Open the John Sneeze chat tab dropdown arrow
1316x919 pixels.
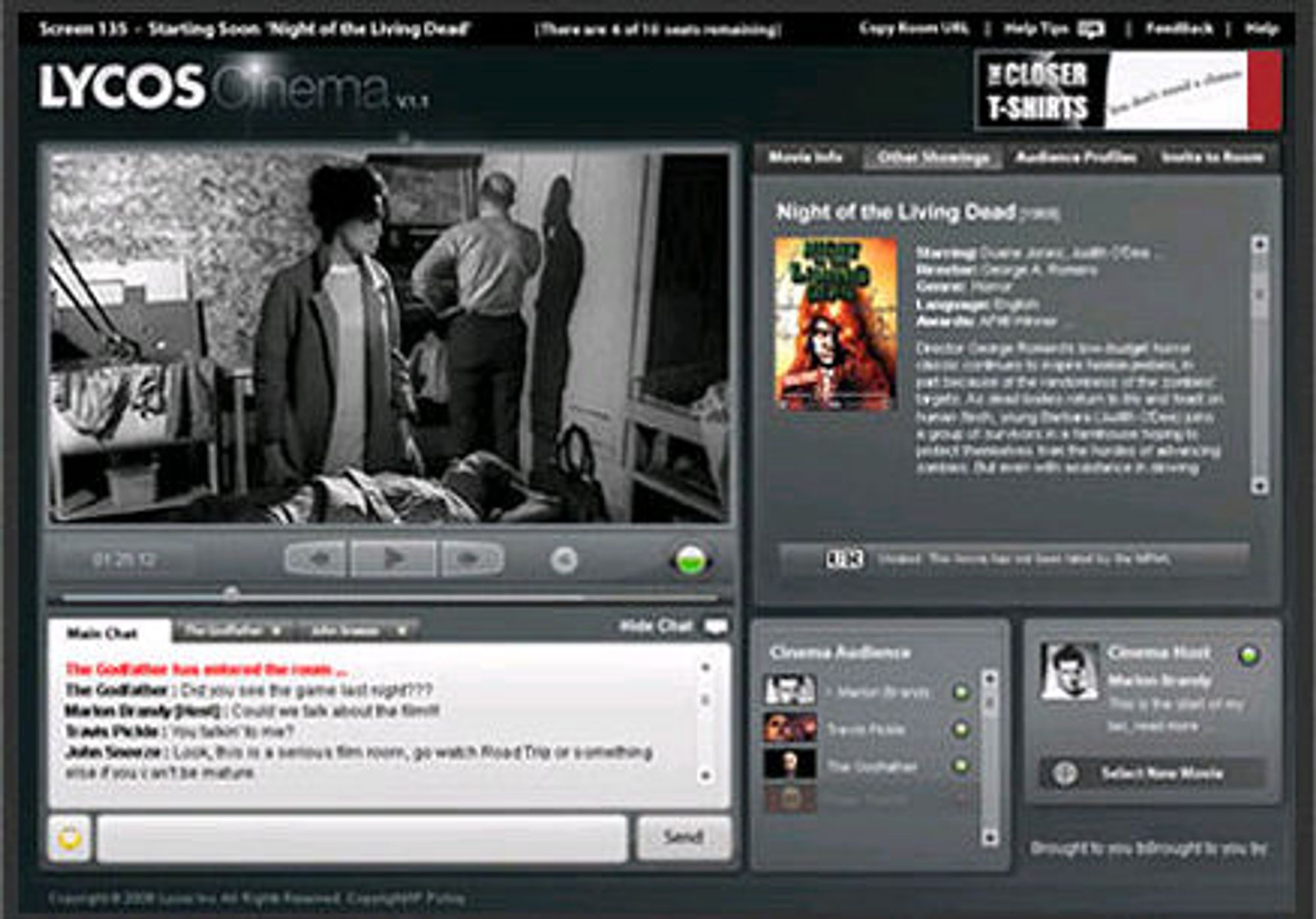[401, 631]
